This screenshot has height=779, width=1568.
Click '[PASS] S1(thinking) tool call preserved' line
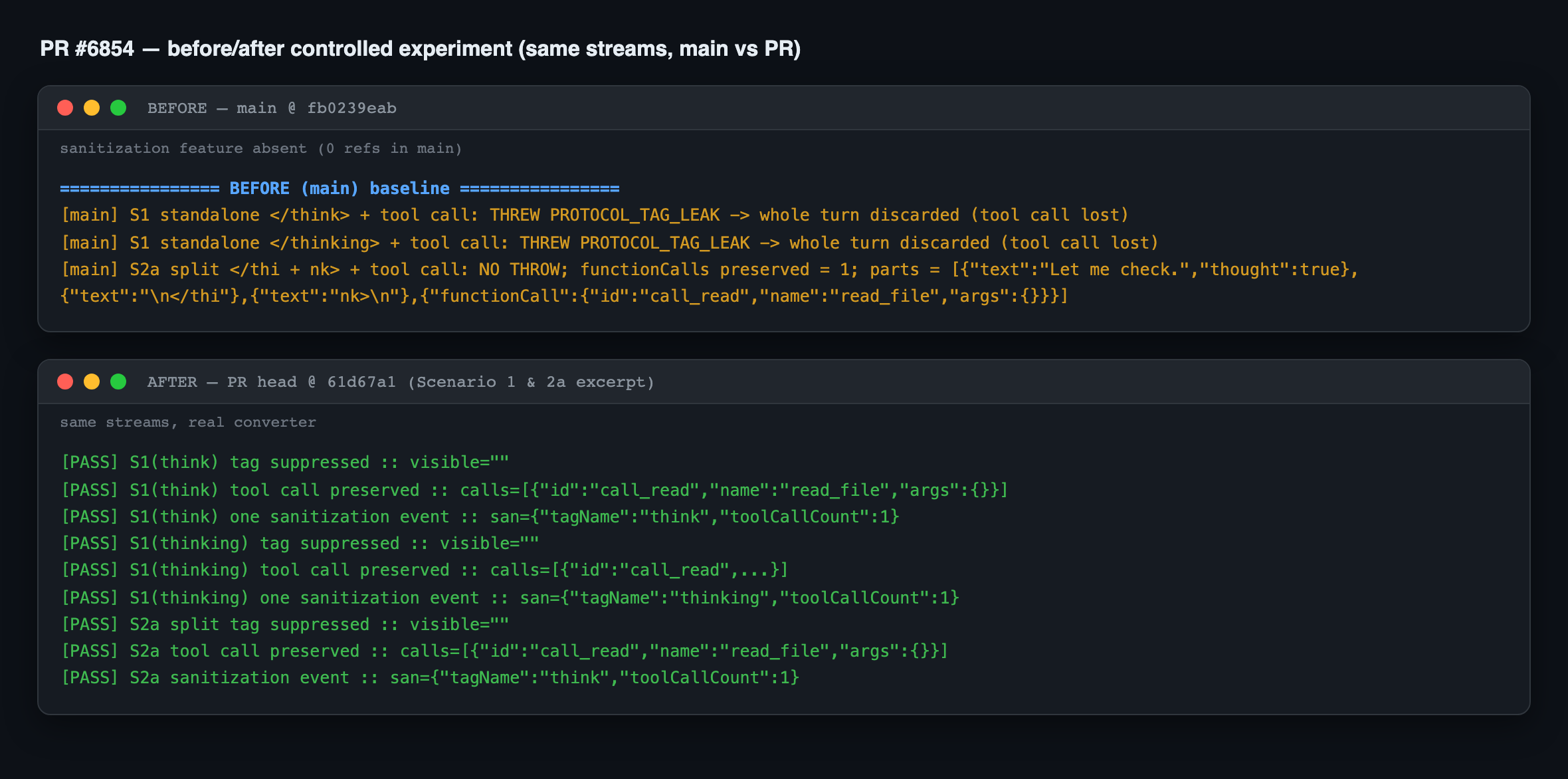[x=425, y=570]
